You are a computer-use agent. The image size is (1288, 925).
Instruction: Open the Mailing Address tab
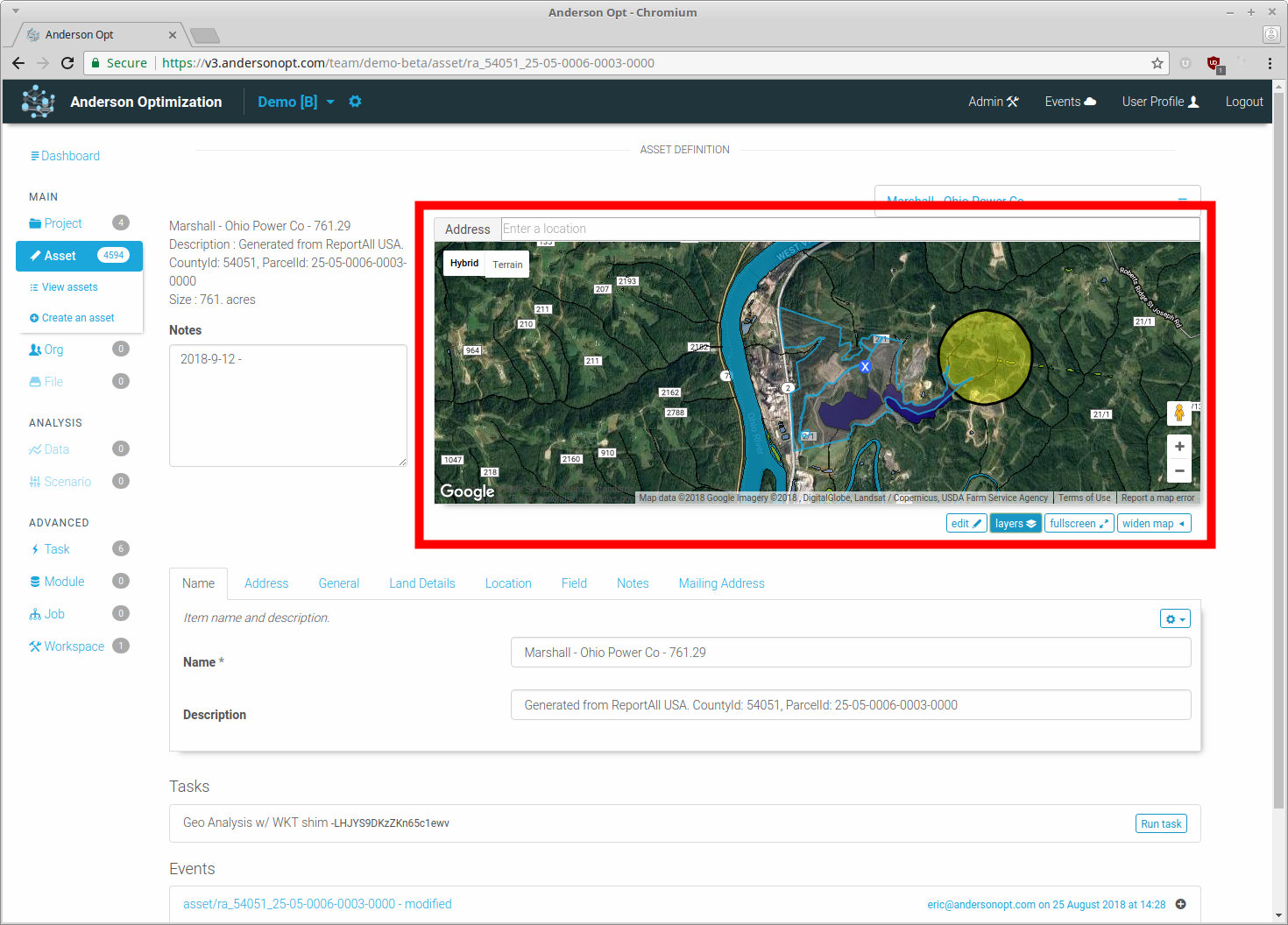[x=721, y=583]
